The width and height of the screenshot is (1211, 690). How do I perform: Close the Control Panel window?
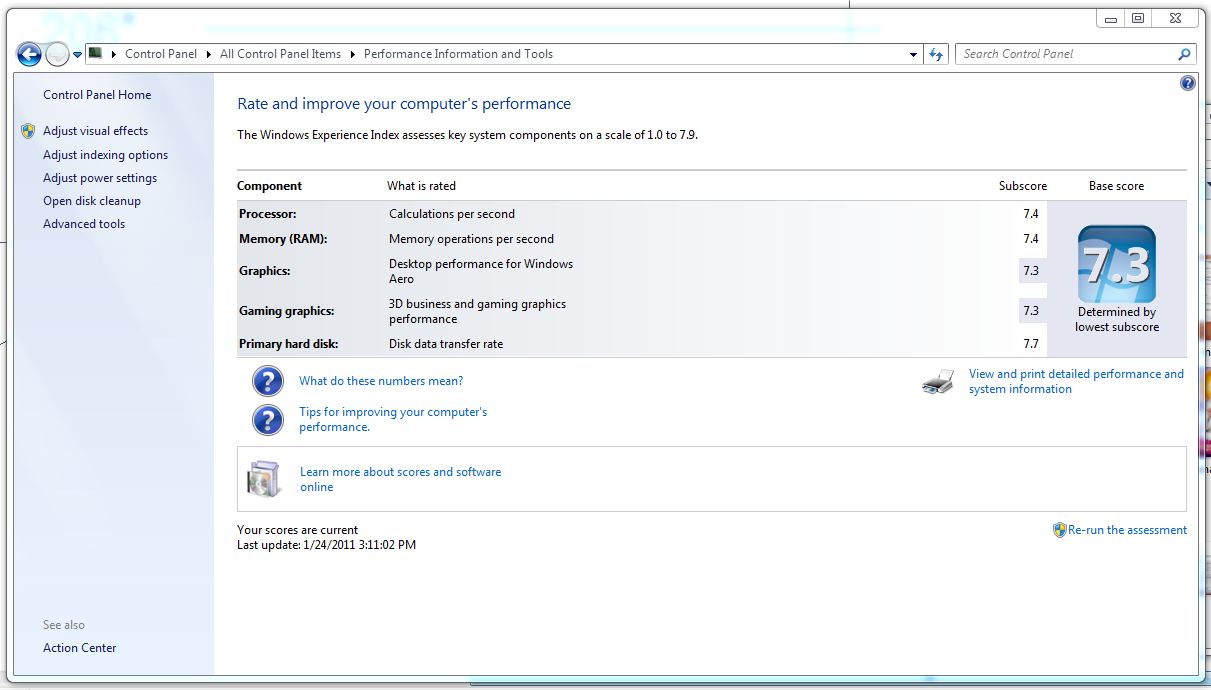point(1174,18)
